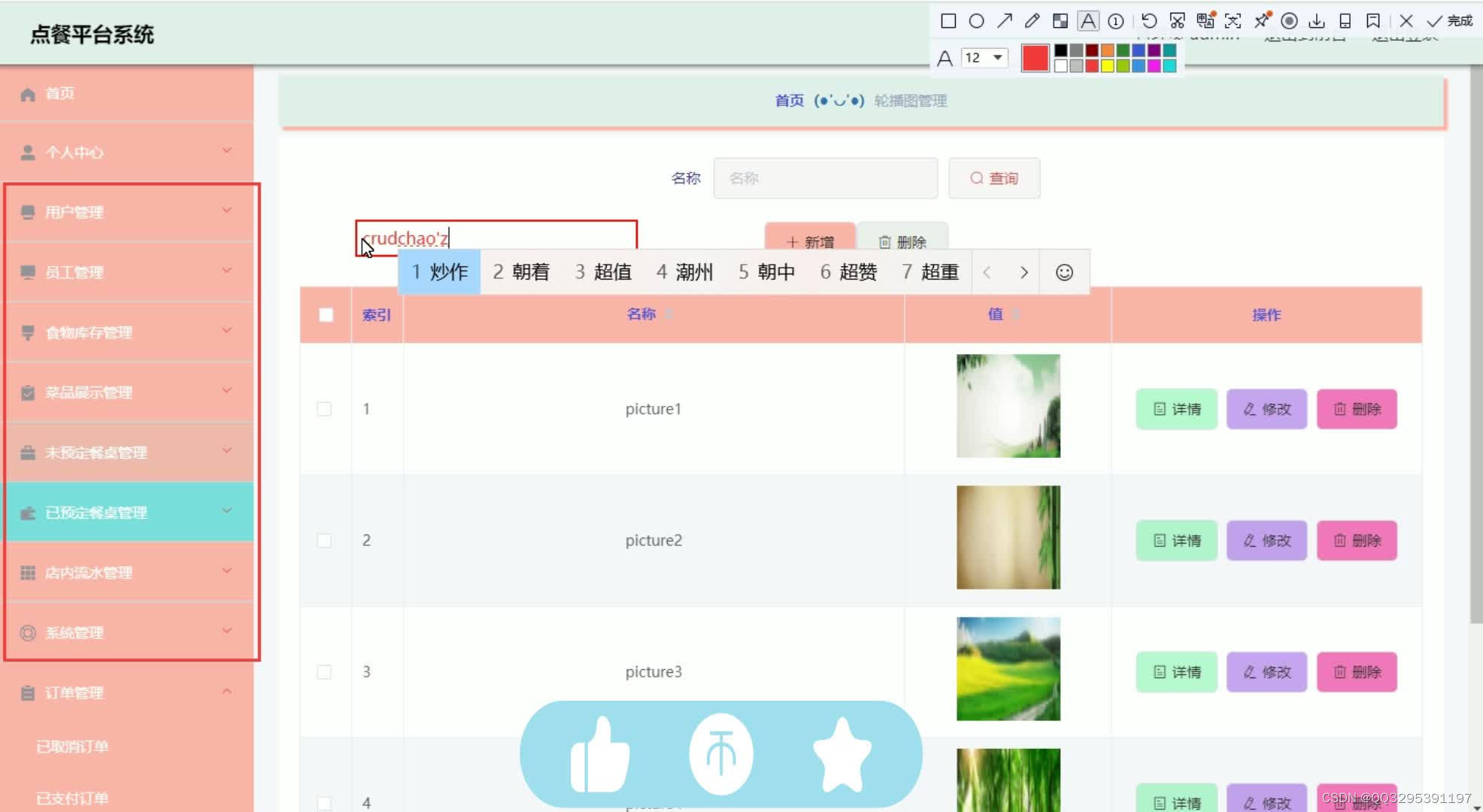Image resolution: width=1483 pixels, height=812 pixels.
Task: Click 完成 to finish the screenshot
Action: pyautogui.click(x=1451, y=21)
